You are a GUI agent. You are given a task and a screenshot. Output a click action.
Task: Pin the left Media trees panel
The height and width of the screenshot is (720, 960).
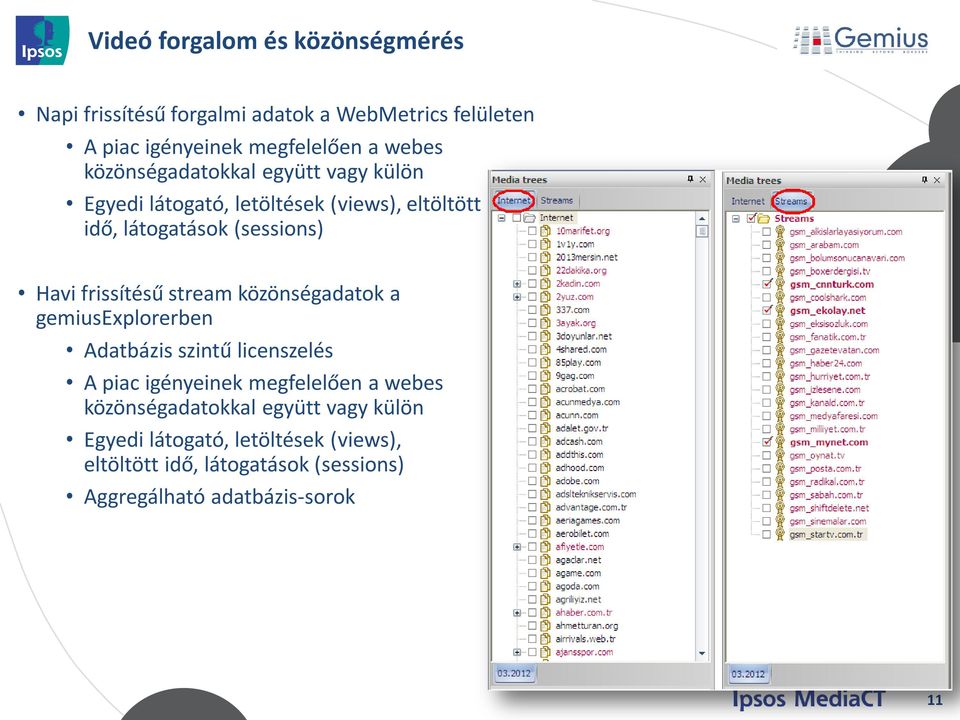coord(690,179)
